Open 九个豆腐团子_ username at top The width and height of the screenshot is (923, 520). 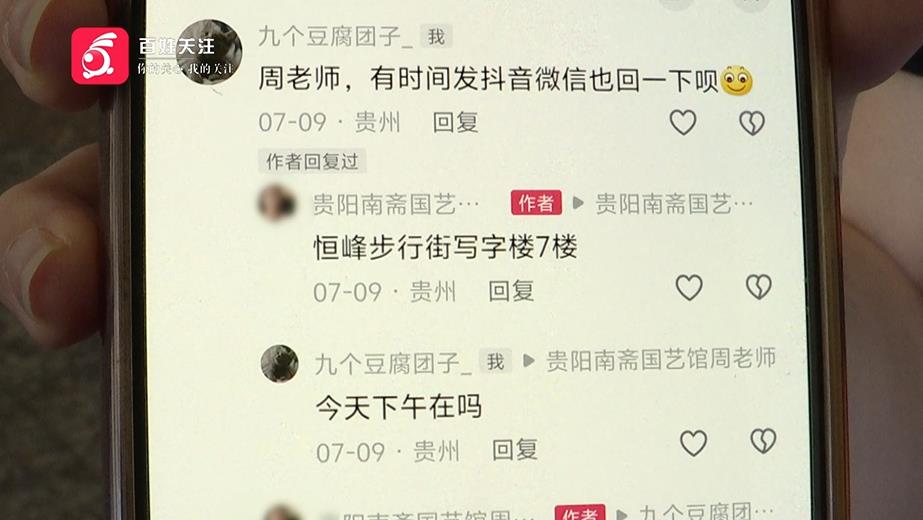[336, 37]
